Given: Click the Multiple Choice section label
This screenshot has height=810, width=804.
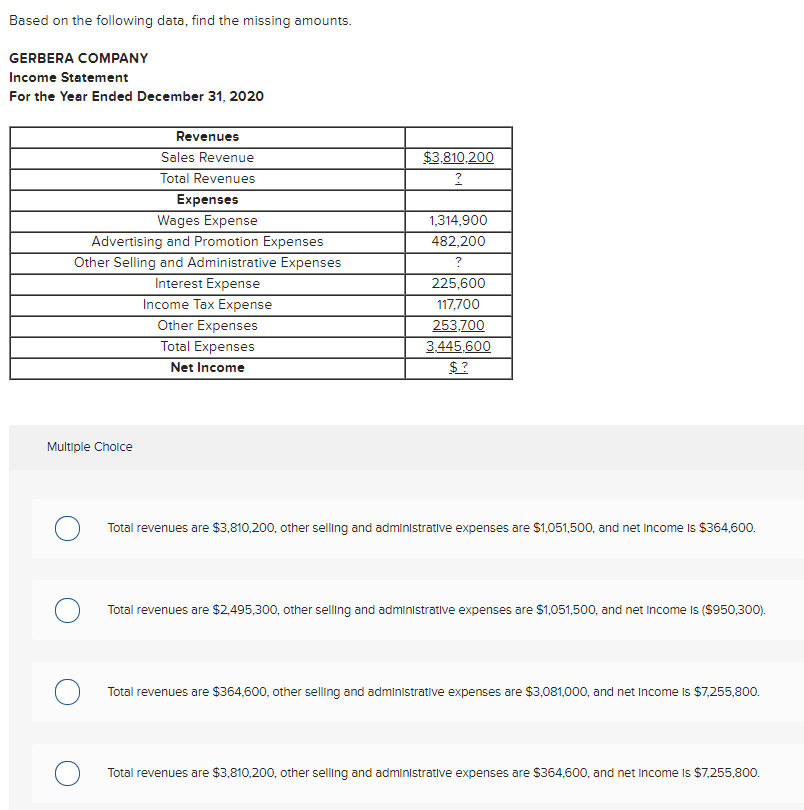Looking at the screenshot, I should point(90,447).
